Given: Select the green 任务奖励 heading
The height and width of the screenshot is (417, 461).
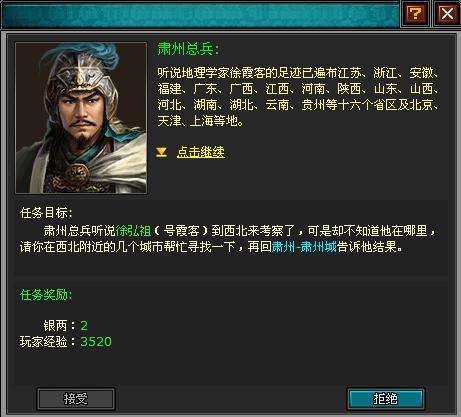Looking at the screenshot, I should (46, 295).
